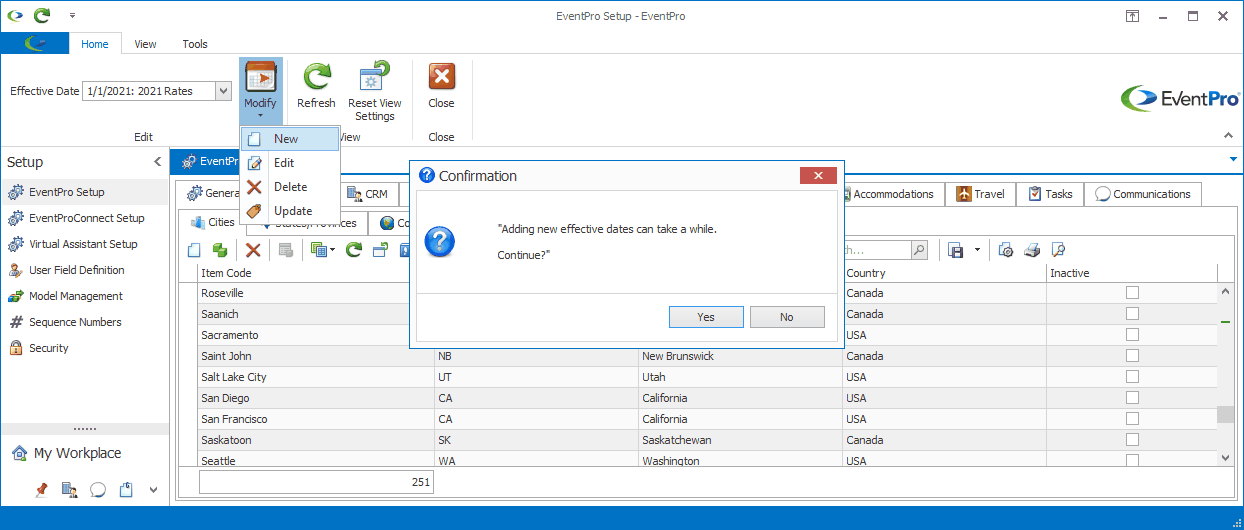
Task: Open the save layout dropdown arrow
Action: pyautogui.click(x=977, y=250)
